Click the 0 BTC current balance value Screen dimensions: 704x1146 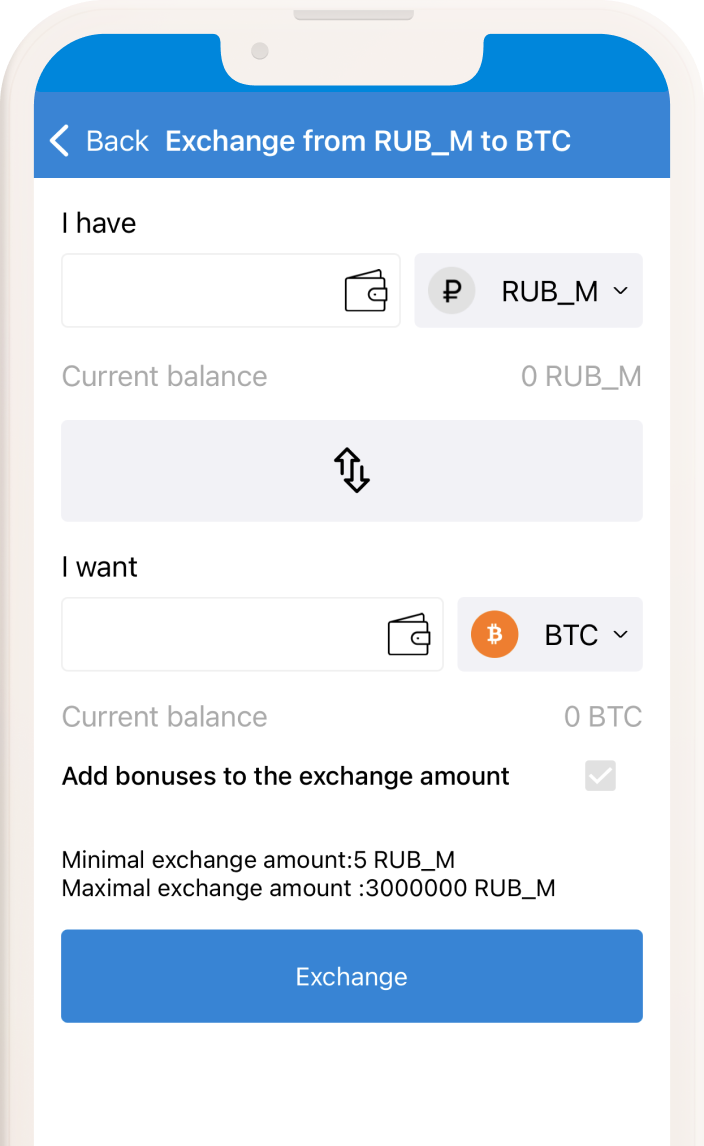(x=603, y=717)
